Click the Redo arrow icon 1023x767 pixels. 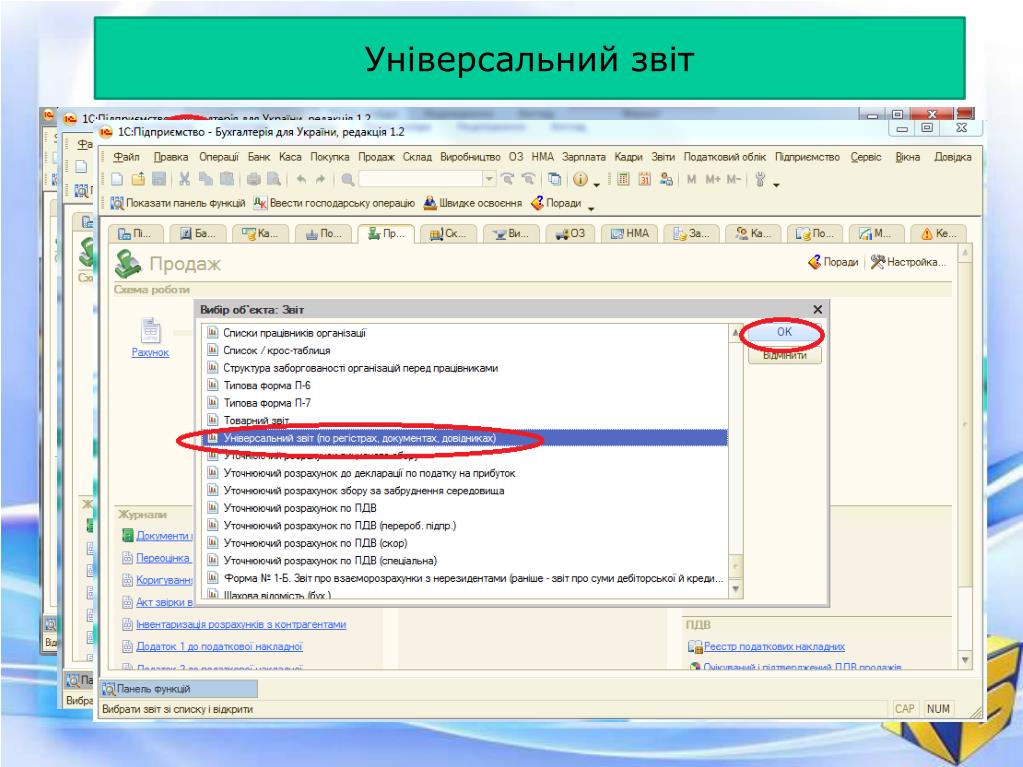320,179
